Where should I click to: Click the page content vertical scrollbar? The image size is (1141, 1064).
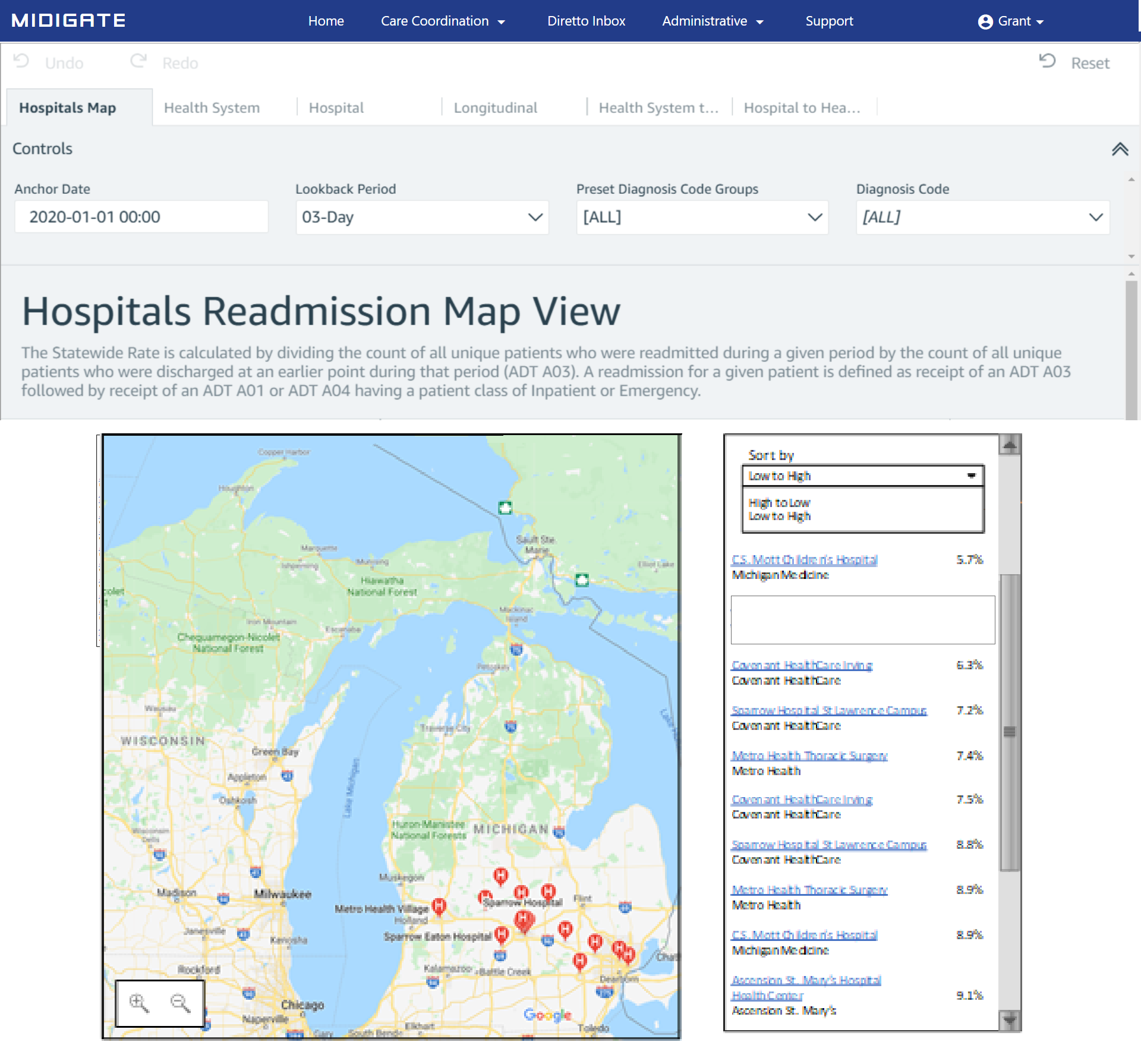(1131, 350)
